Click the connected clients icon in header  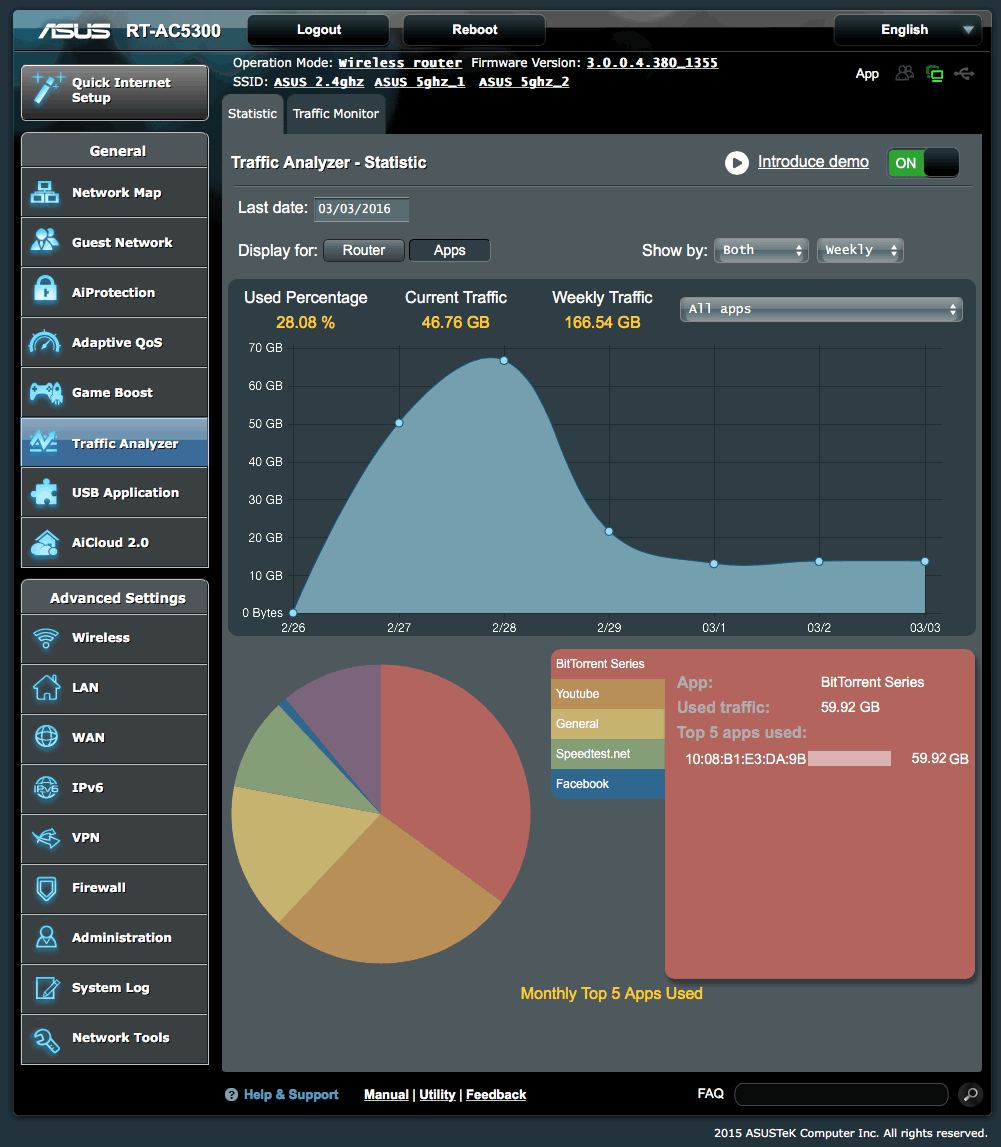click(904, 74)
